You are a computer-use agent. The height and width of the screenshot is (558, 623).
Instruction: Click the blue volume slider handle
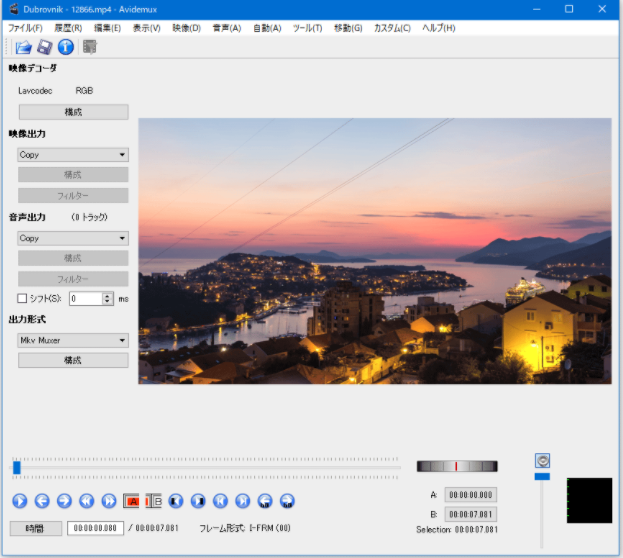click(x=542, y=476)
